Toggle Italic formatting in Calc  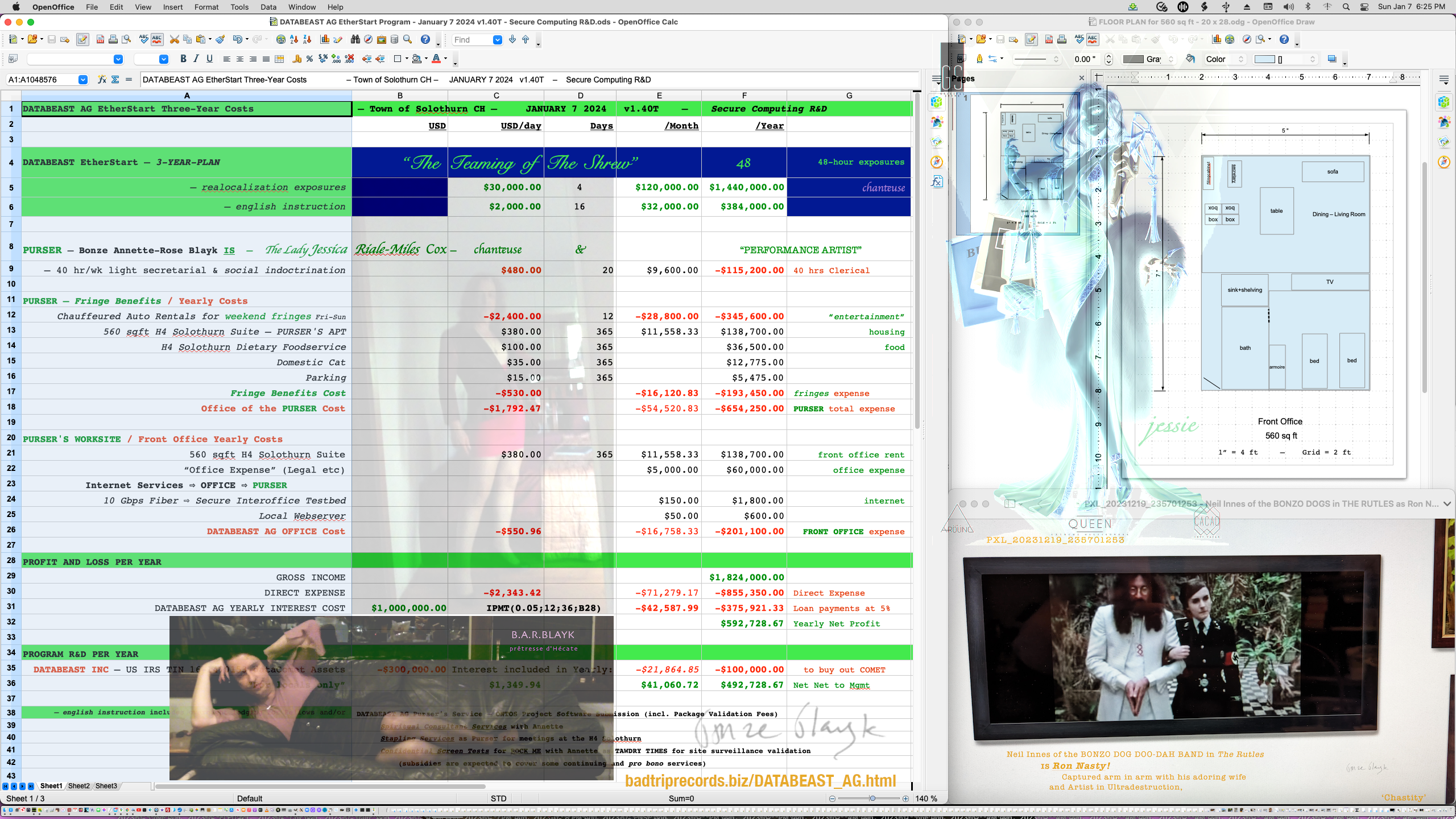(196, 59)
